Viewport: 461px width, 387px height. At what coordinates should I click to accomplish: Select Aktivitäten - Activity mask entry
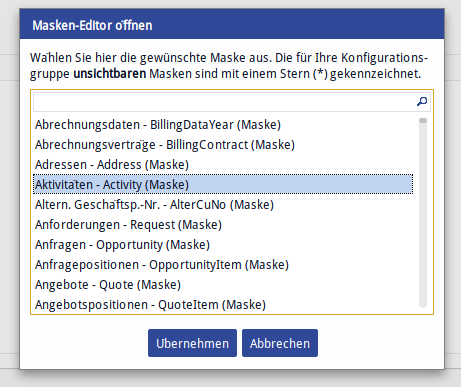[223, 184]
